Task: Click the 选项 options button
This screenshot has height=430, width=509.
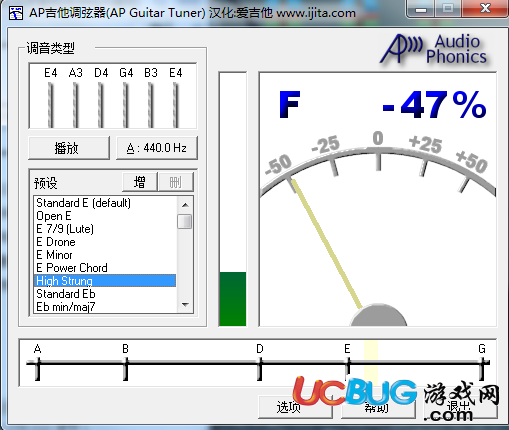Action: [x=295, y=407]
